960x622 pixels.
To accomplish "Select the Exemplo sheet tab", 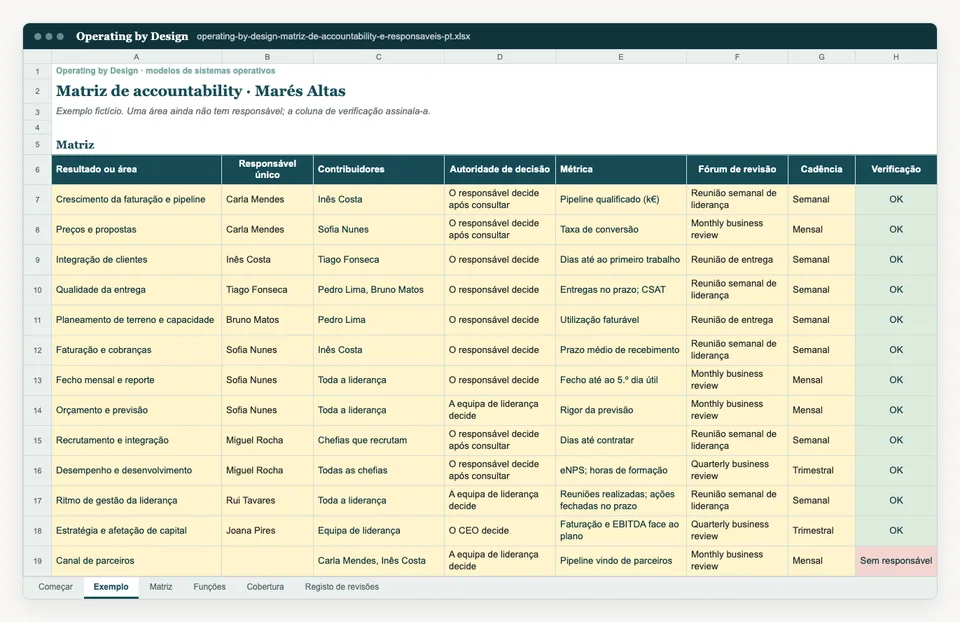I will (x=111, y=586).
